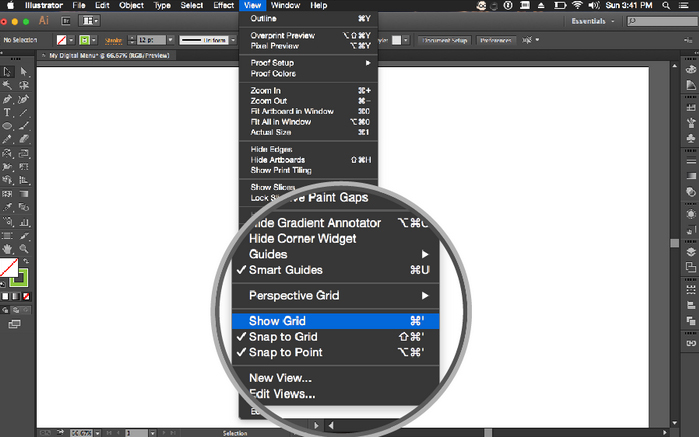Open the Color panel icon
Screen dimensions: 699x437
pos(691,70)
